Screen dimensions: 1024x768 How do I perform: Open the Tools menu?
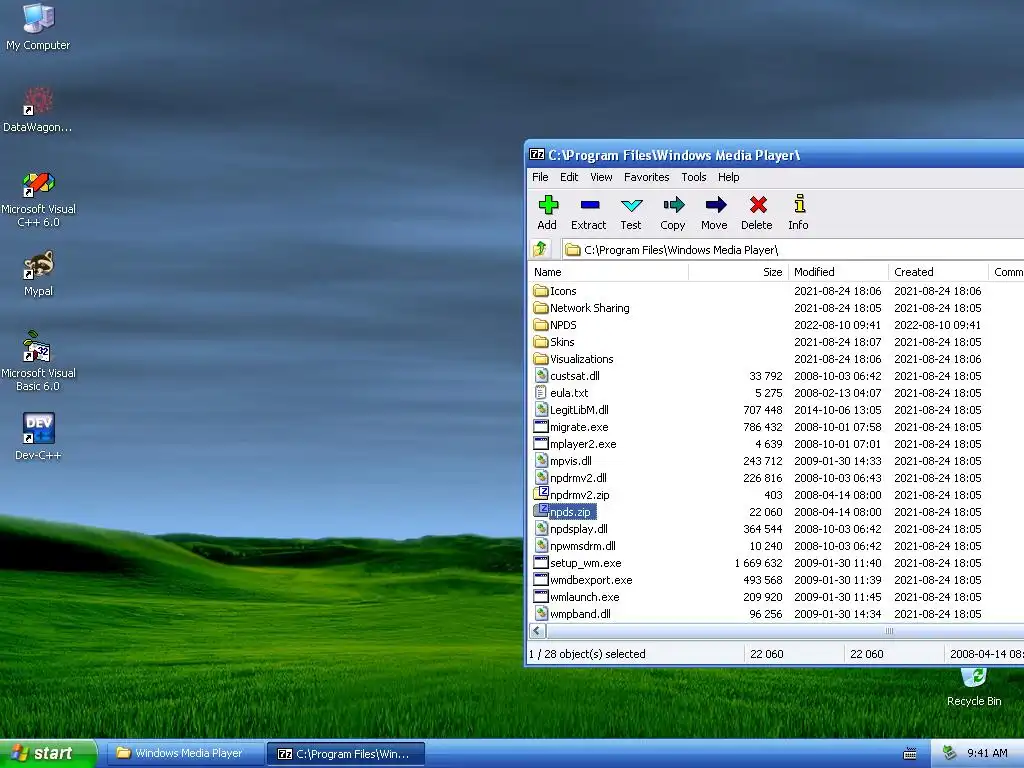(x=694, y=177)
